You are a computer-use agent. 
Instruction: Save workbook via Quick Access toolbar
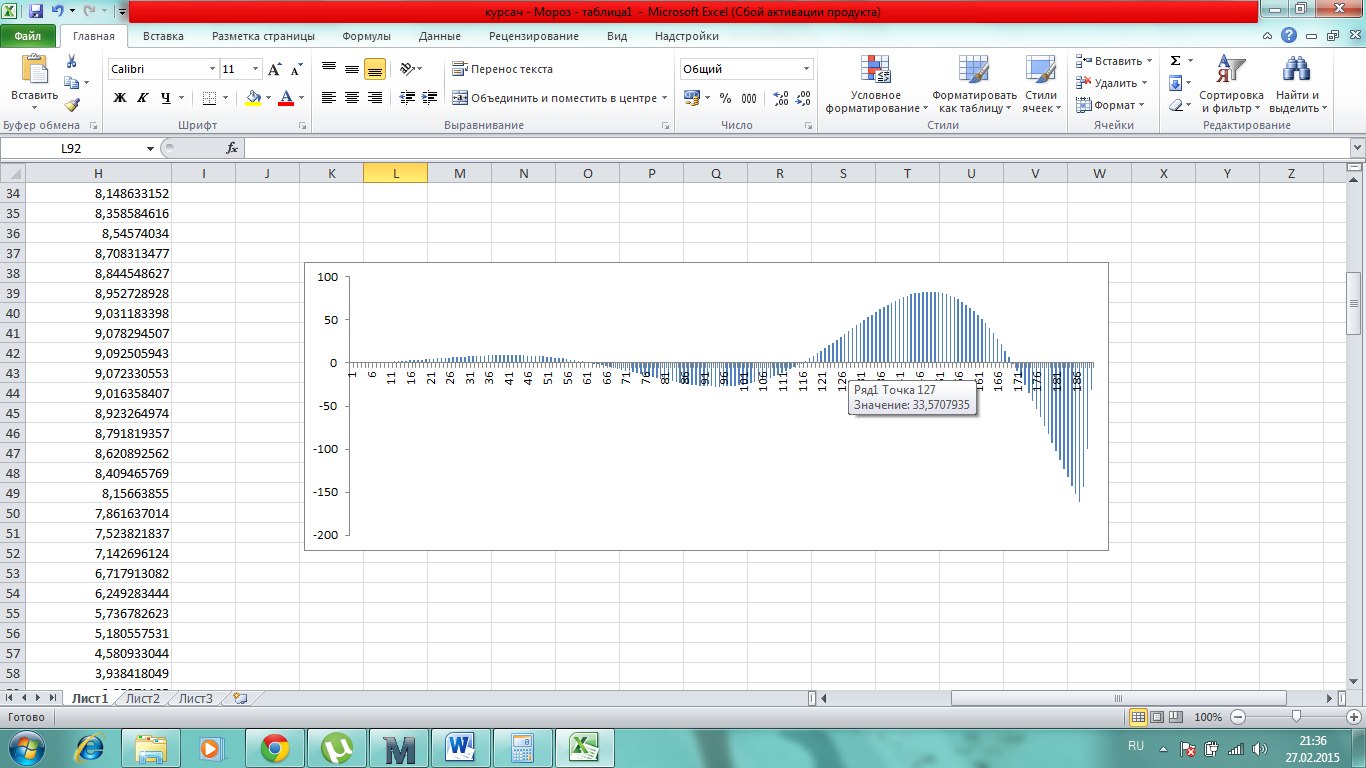click(x=36, y=12)
